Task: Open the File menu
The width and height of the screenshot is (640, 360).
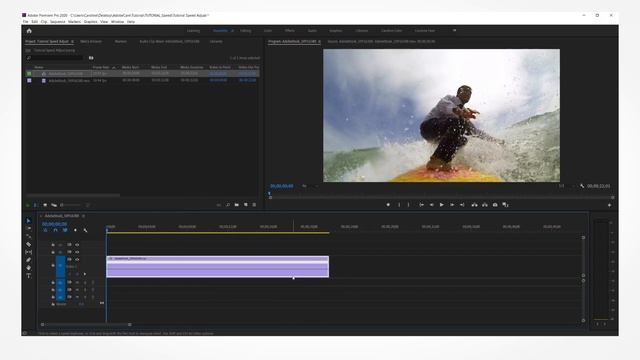Action: pos(25,22)
